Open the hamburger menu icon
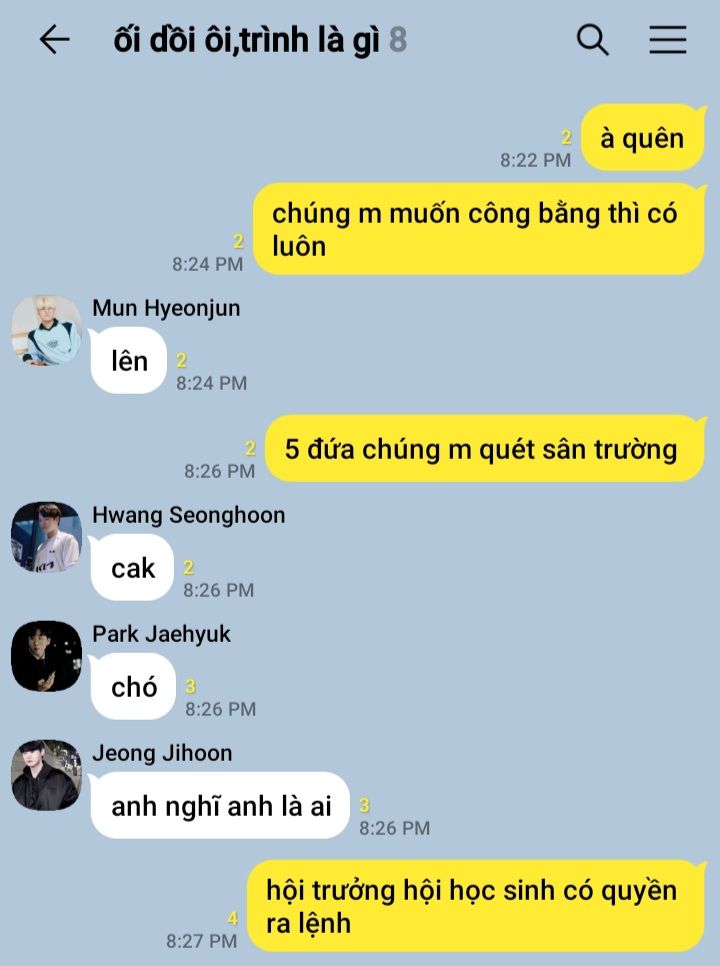 668,40
